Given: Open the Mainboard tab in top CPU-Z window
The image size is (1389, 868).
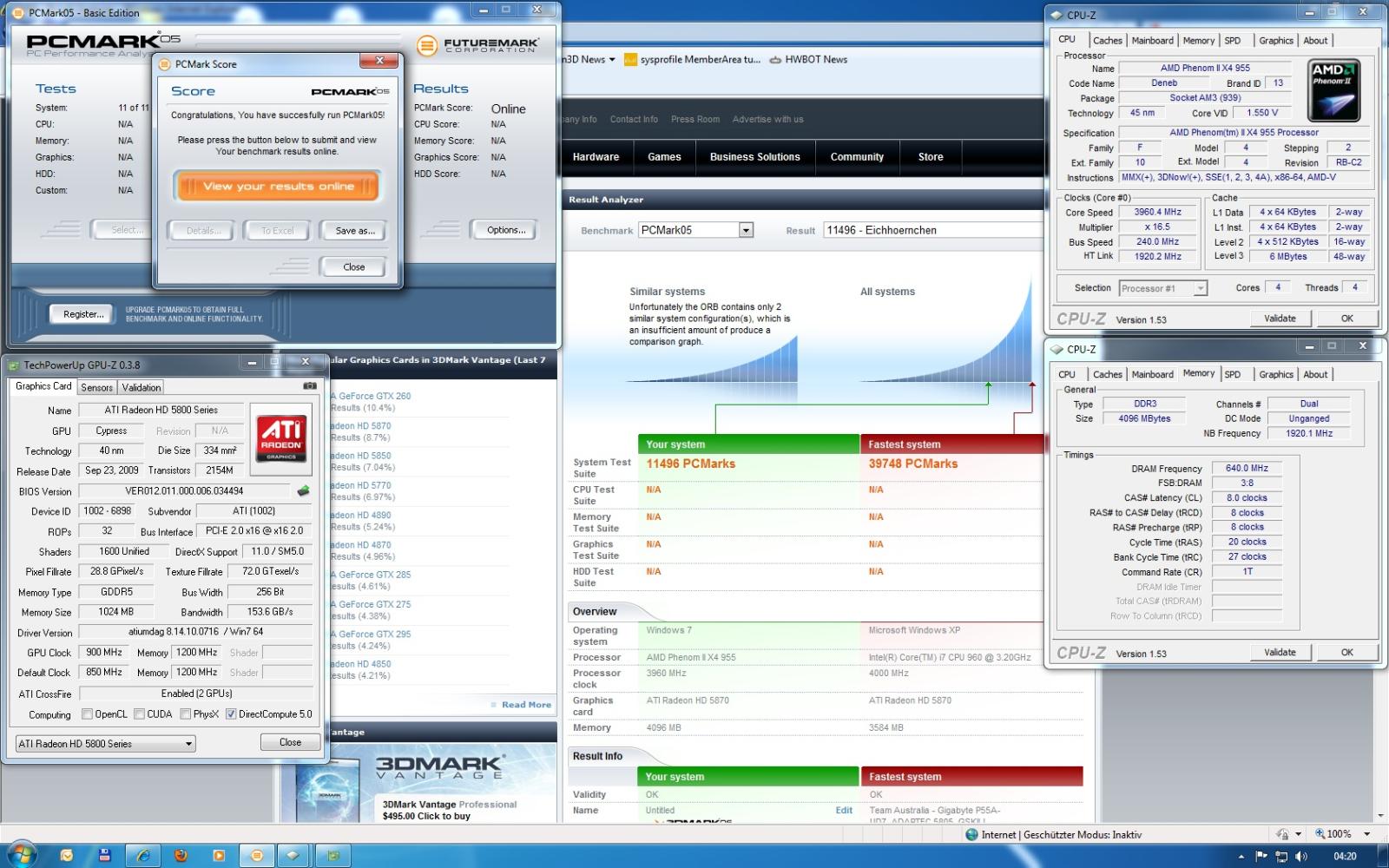Looking at the screenshot, I should pos(1152,41).
